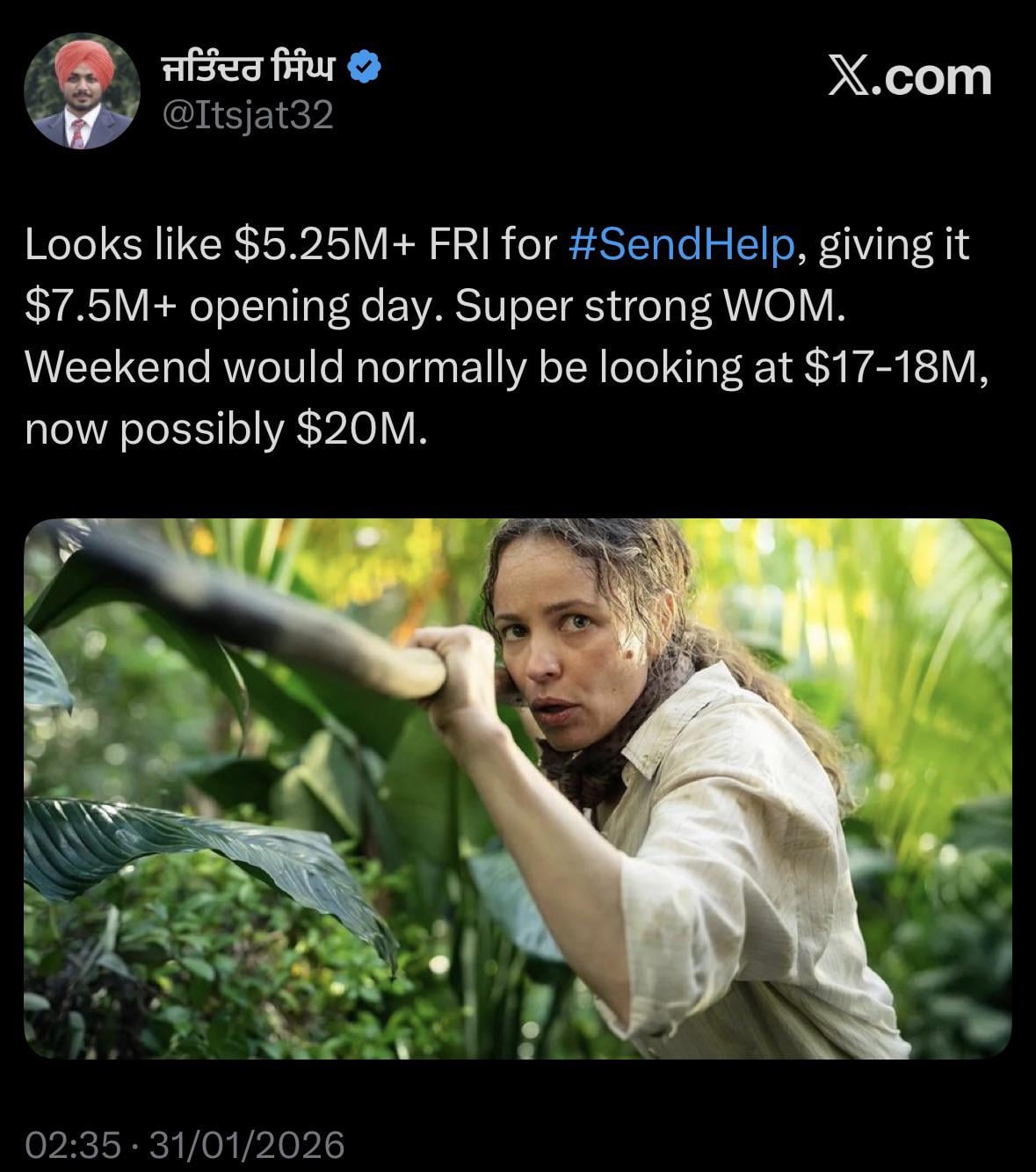Click the 02:35 timestamp on the post
The width and height of the screenshot is (1036, 1172).
click(73, 1145)
